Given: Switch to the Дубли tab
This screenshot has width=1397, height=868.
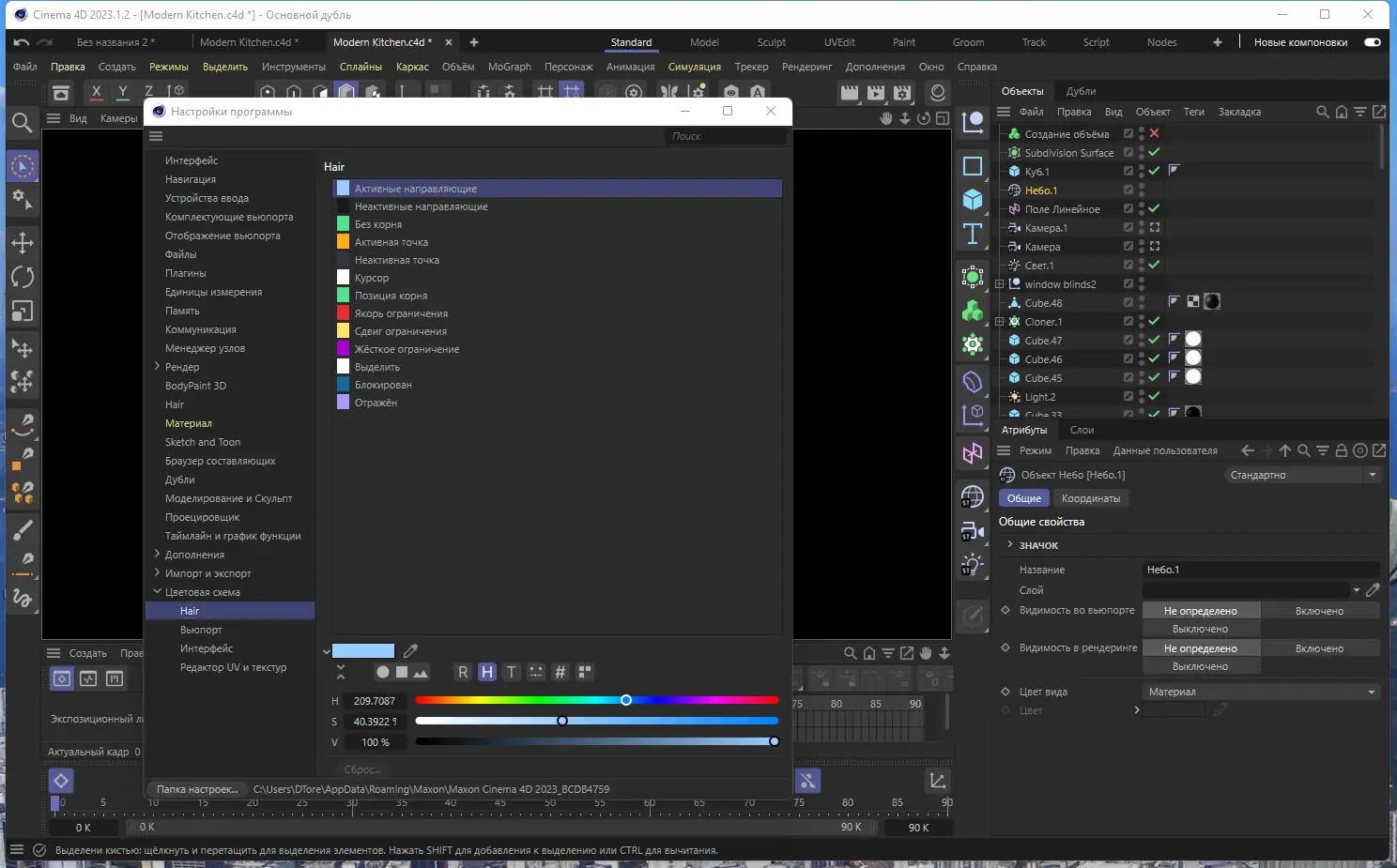Looking at the screenshot, I should pos(1081,91).
